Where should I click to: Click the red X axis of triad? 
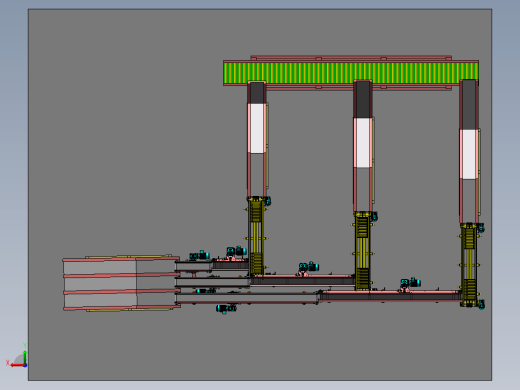17,365
